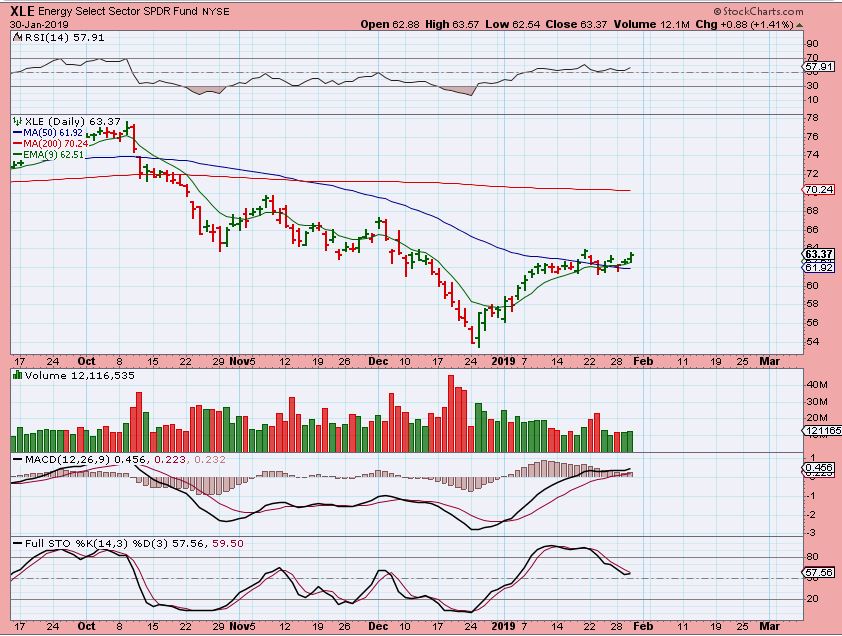The width and height of the screenshot is (842, 636).
Task: Click the RSI indicator legend icon
Action: tap(18, 38)
